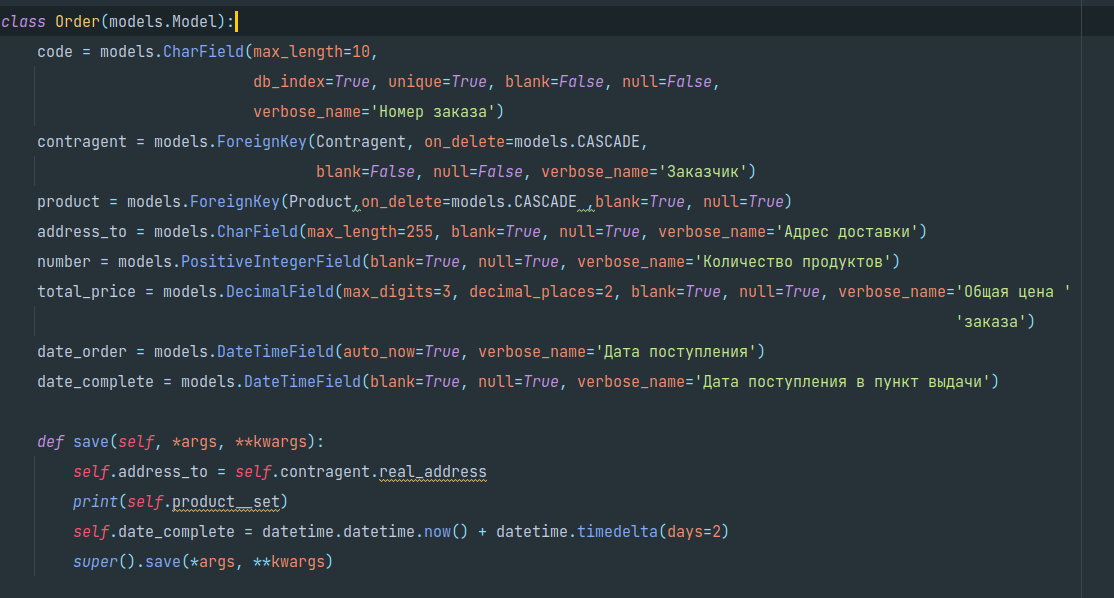This screenshot has width=1114, height=598.
Task: Click the 'def' keyword of save method
Action: coord(50,442)
